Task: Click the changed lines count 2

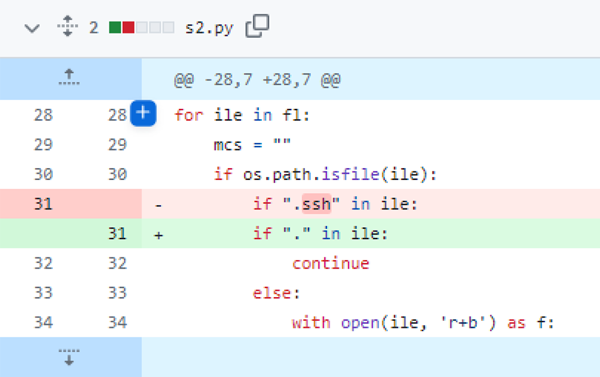Action: pyautogui.click(x=93, y=28)
